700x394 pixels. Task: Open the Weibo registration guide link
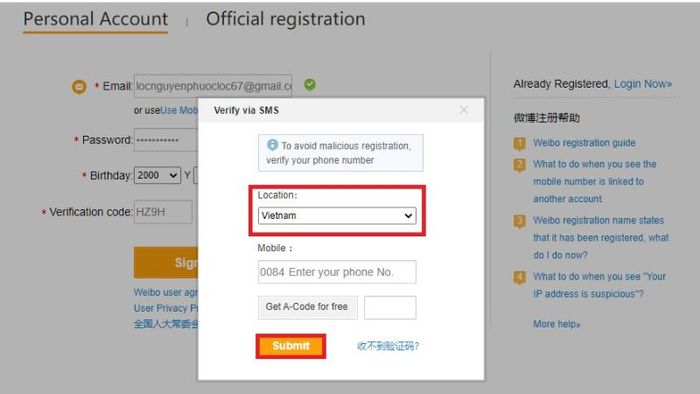pos(584,143)
